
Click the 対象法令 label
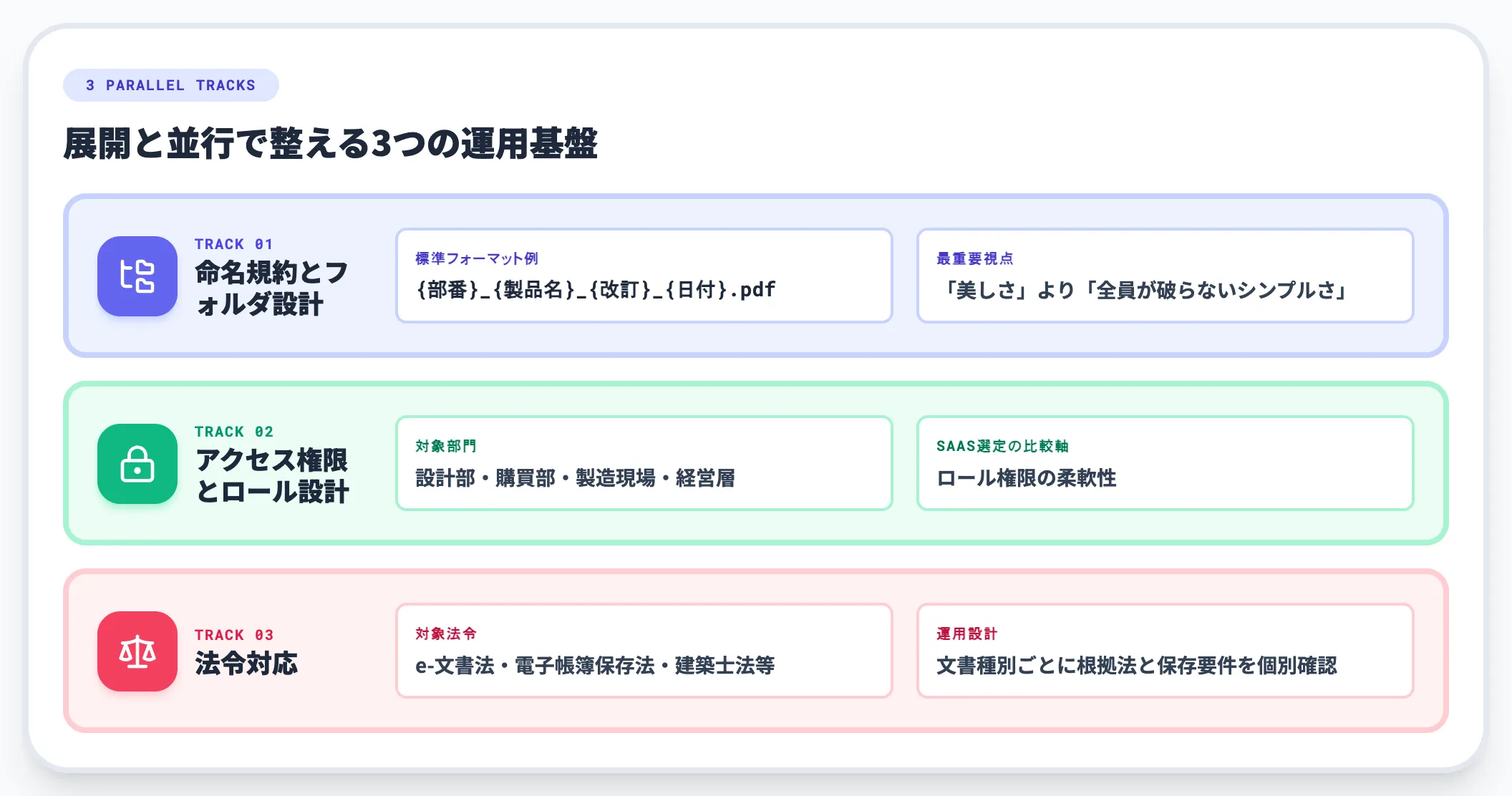(x=446, y=634)
